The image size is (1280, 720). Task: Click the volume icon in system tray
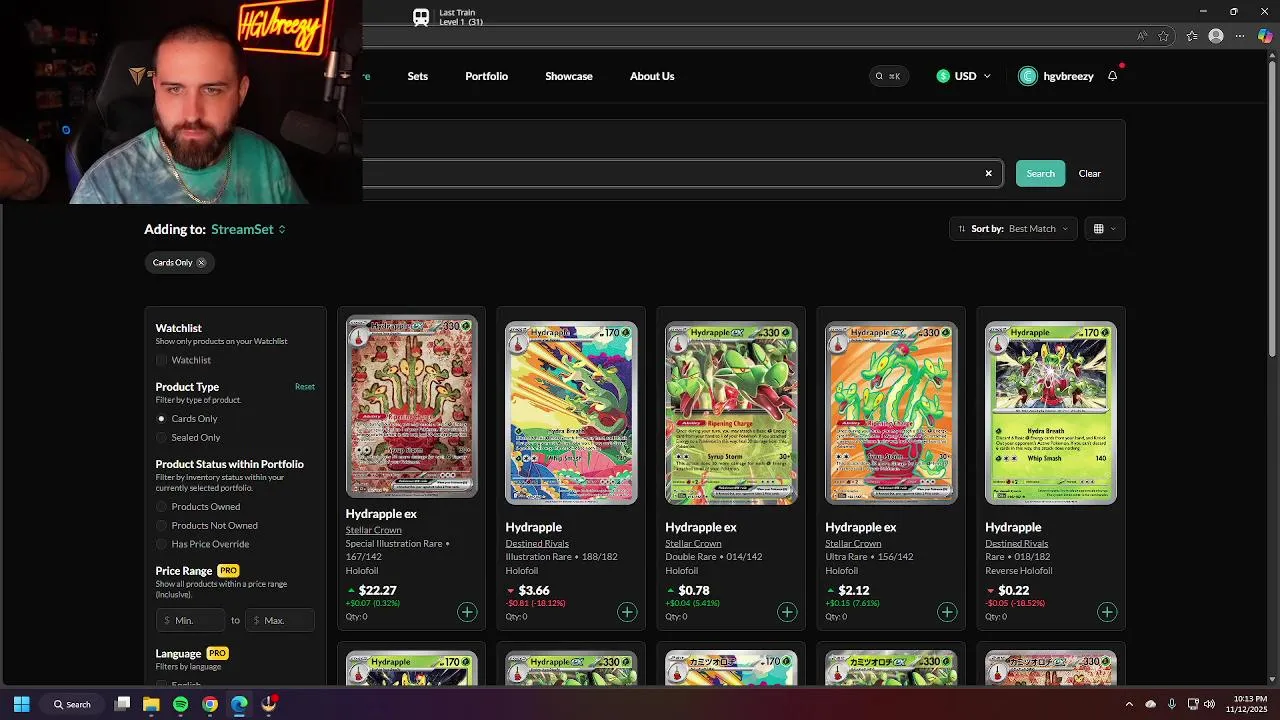coord(1210,704)
